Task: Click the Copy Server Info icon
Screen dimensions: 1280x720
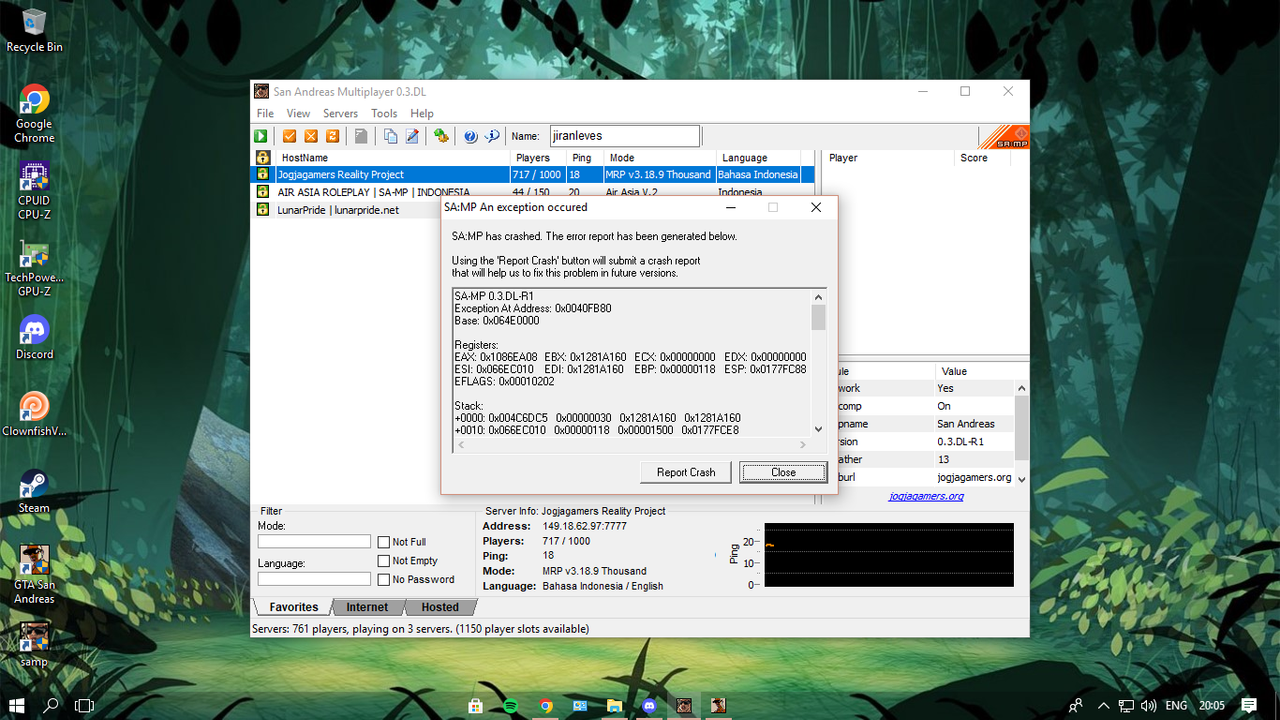Action: point(390,136)
